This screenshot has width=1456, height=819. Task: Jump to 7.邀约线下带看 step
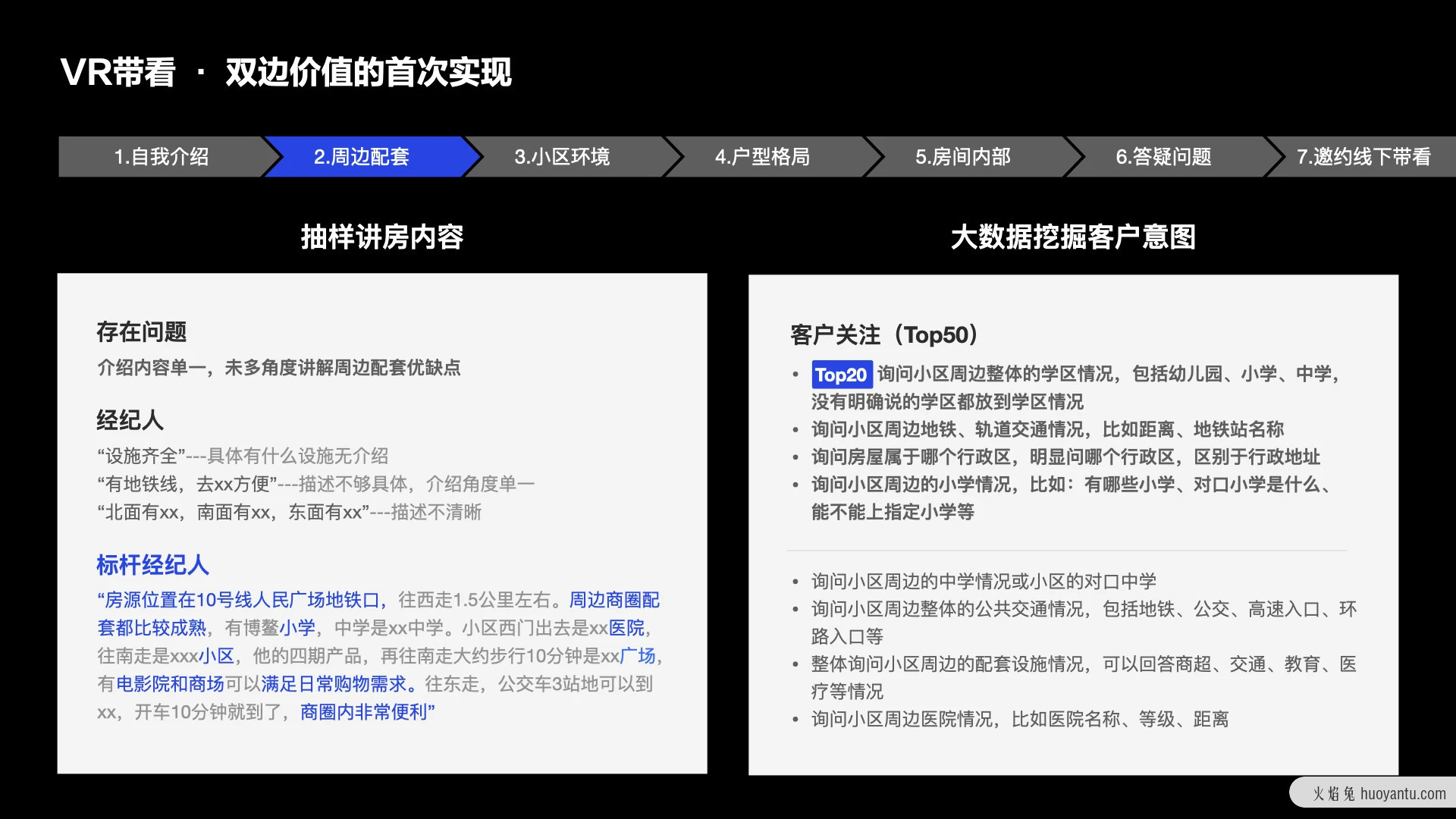pos(1363,157)
